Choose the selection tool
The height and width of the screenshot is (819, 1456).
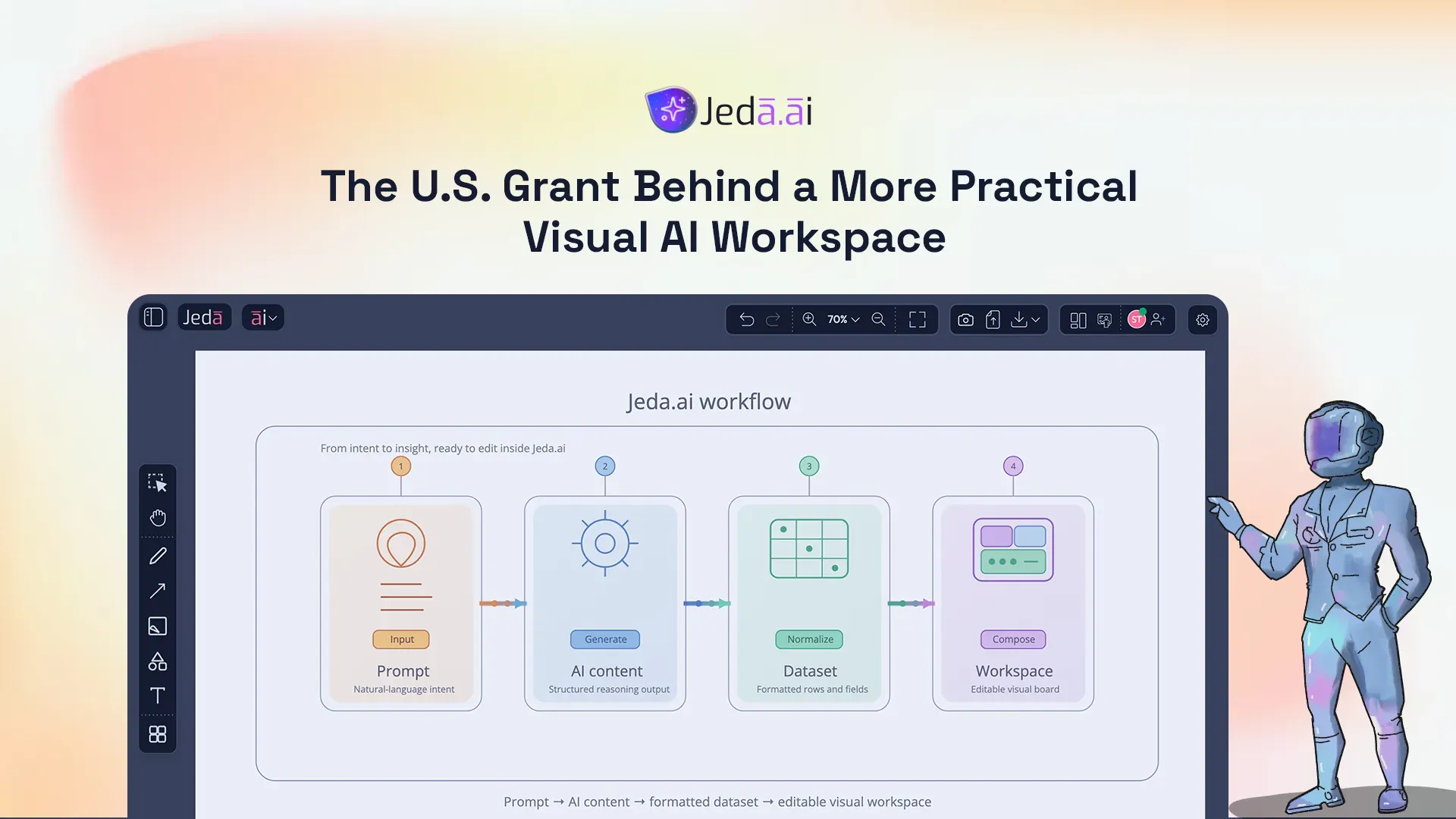[x=157, y=483]
